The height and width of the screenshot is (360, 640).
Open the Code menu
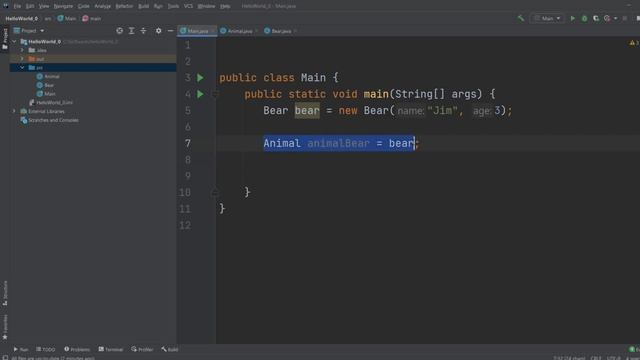coord(83,6)
